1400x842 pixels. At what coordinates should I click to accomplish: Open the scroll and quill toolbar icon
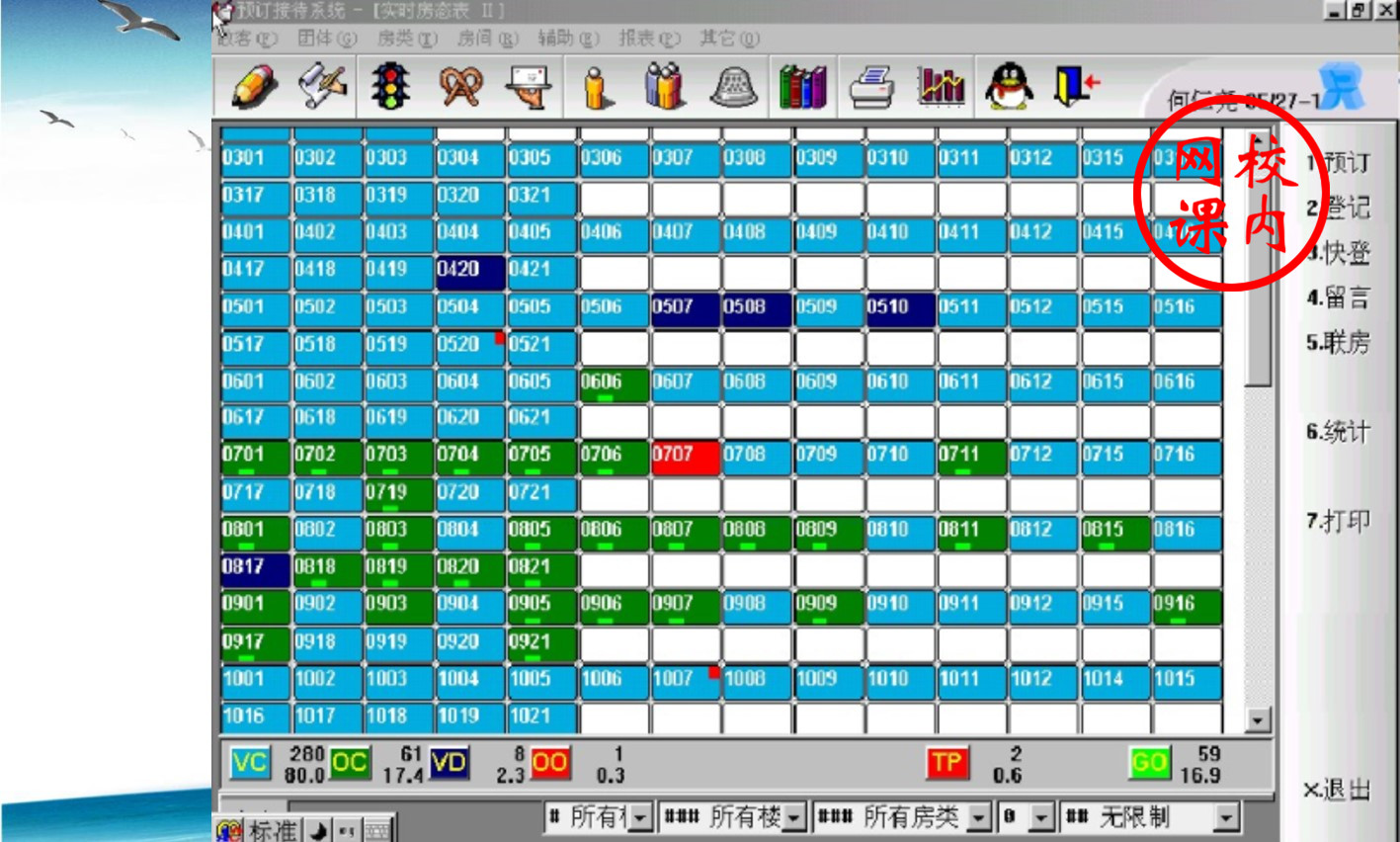click(324, 86)
